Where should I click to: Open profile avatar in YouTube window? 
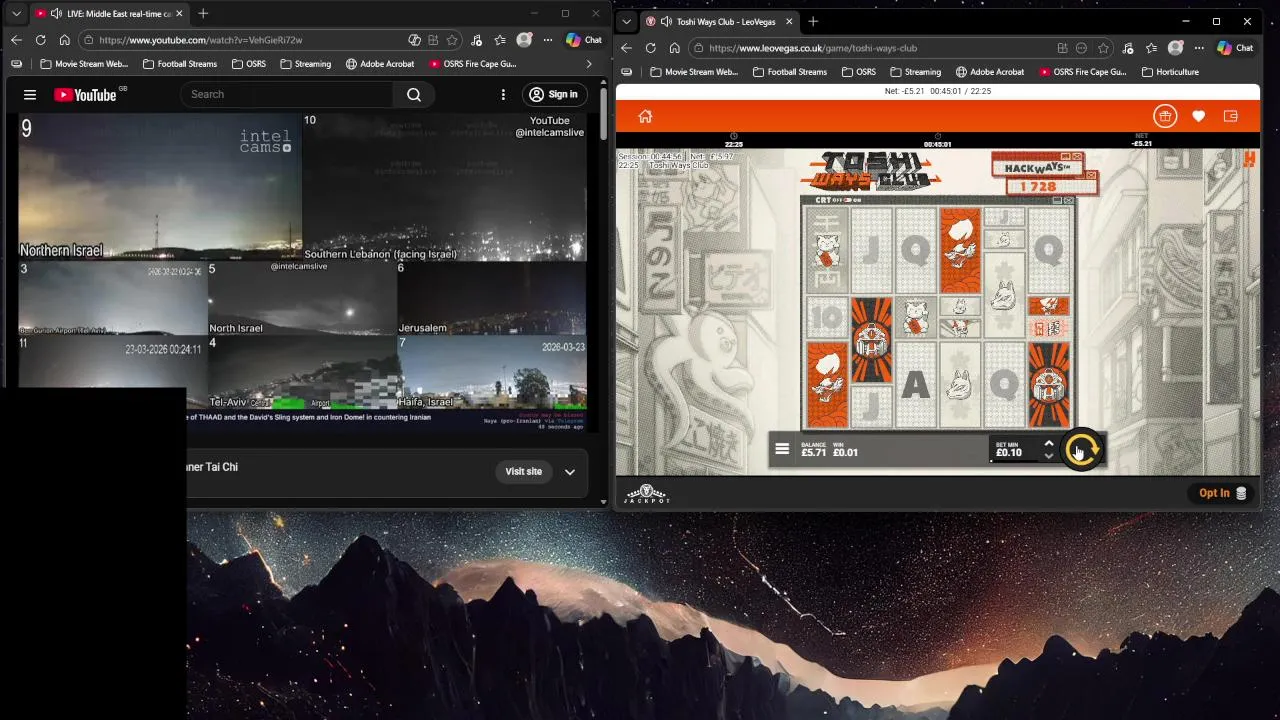pyautogui.click(x=524, y=40)
